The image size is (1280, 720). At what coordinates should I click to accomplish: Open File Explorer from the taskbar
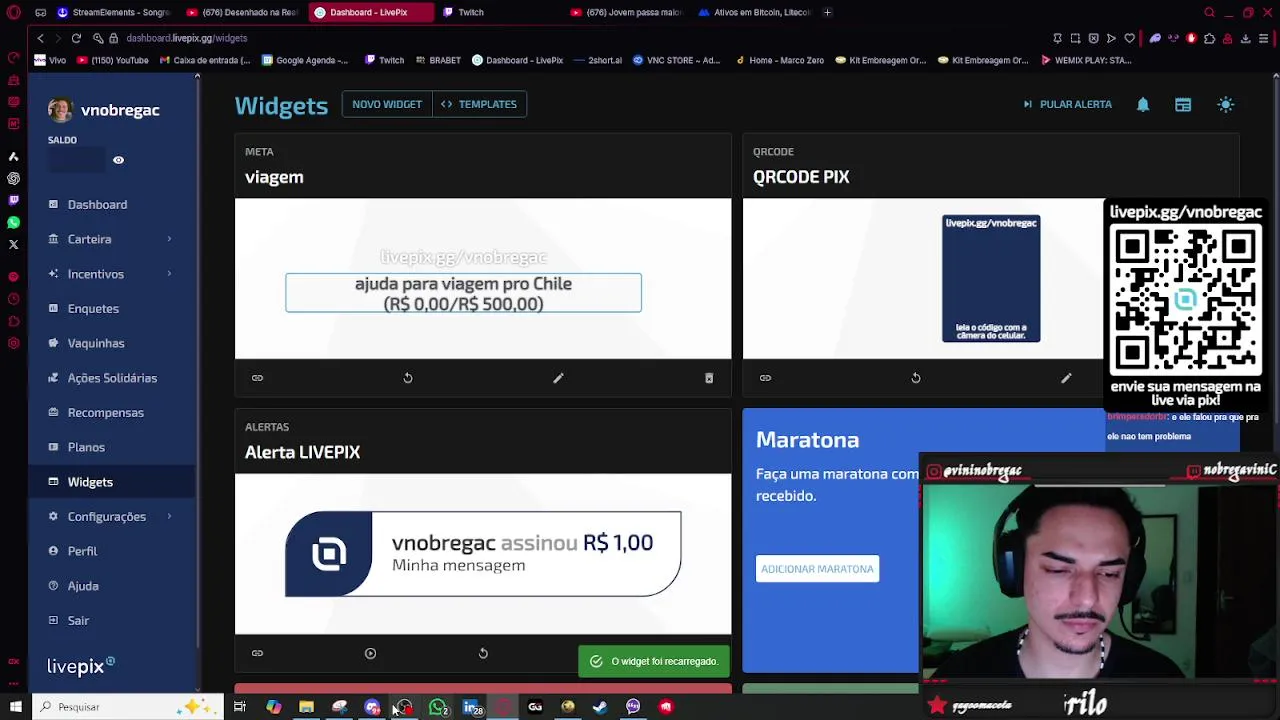(x=306, y=707)
